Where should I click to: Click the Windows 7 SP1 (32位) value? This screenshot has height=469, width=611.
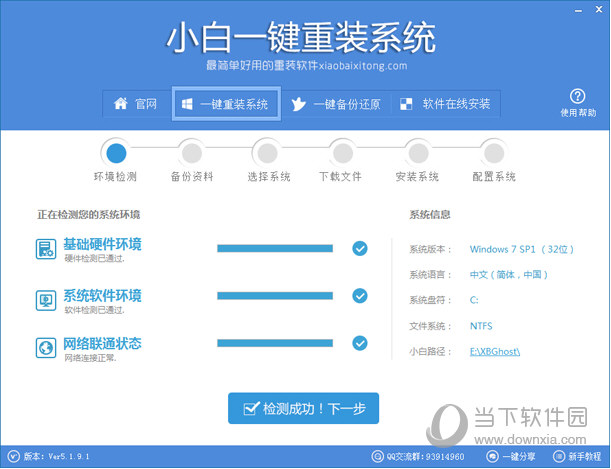522,249
